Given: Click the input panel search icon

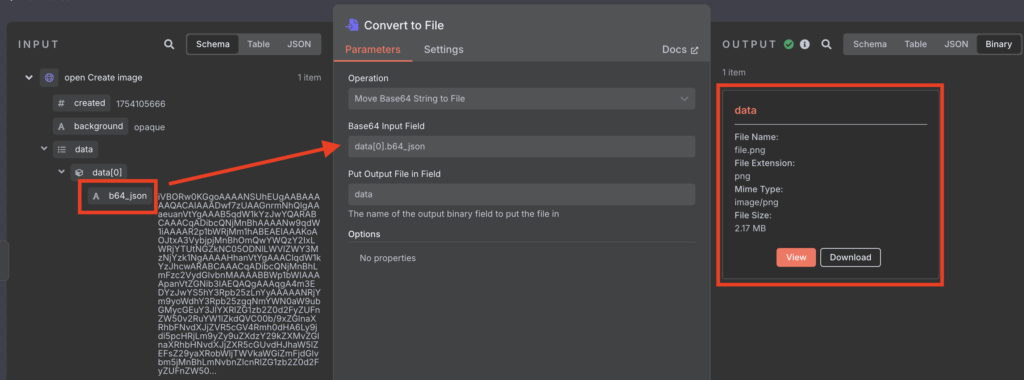Looking at the screenshot, I should 169,44.
